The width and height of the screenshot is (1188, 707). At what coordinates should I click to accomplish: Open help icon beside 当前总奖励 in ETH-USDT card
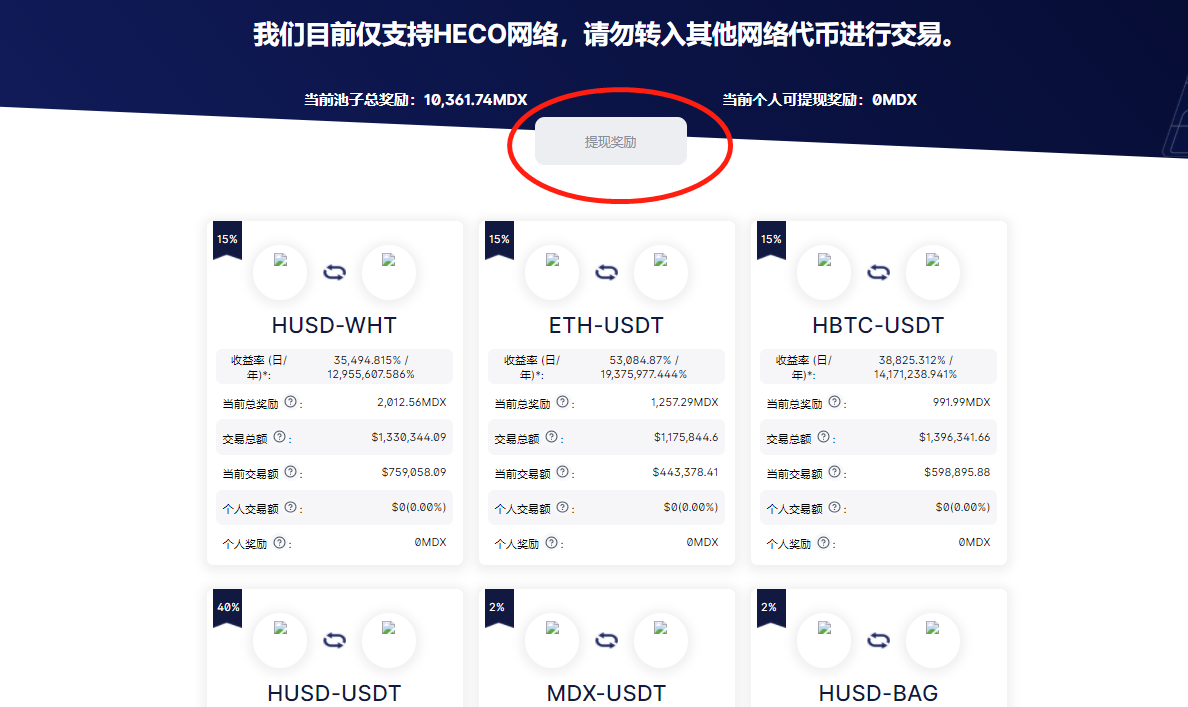562,402
